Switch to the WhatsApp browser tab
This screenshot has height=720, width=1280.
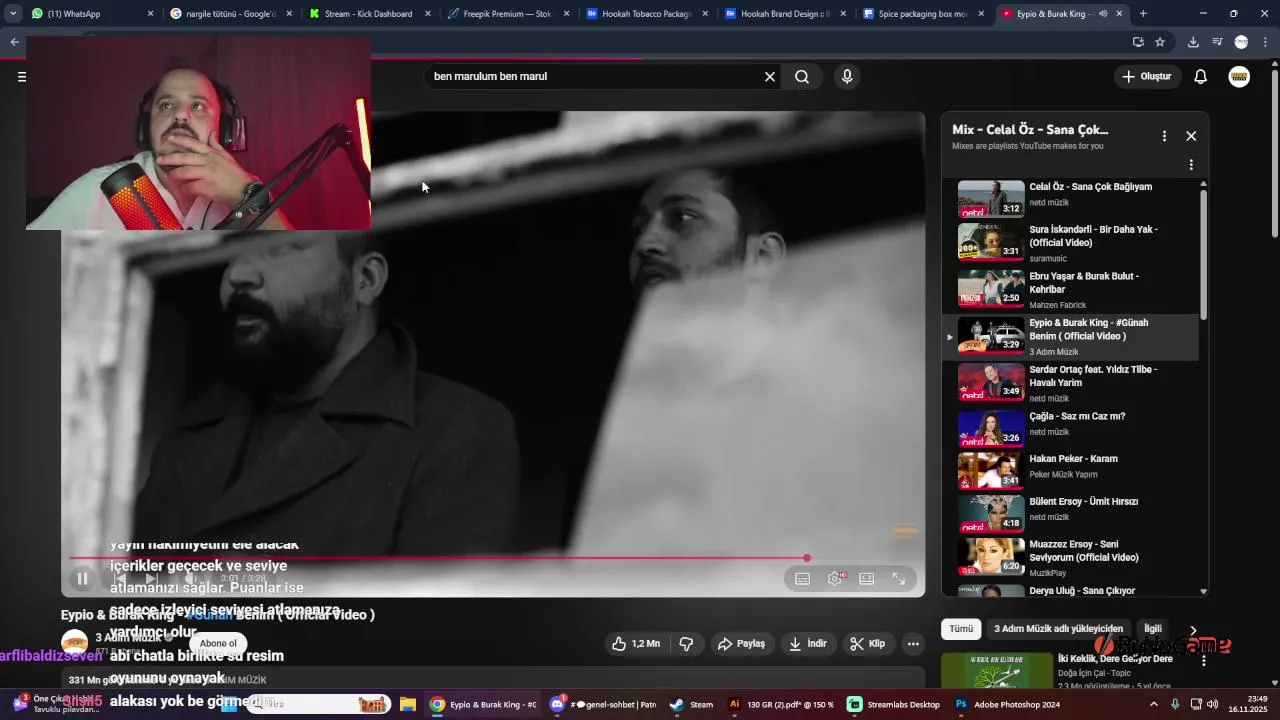coord(90,14)
